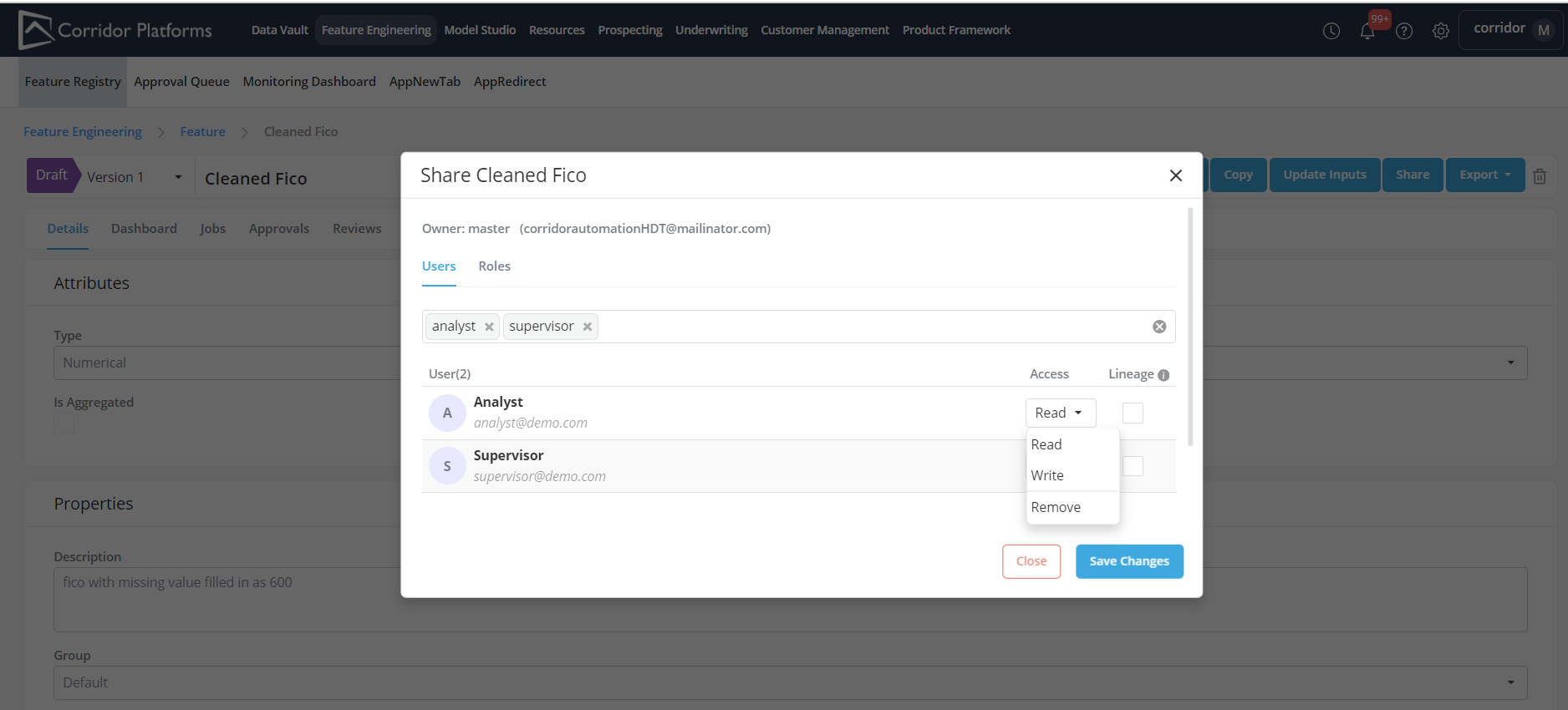1568x710 pixels.
Task: Enable Lineage checkbox for Supervisor
Action: [x=1133, y=466]
